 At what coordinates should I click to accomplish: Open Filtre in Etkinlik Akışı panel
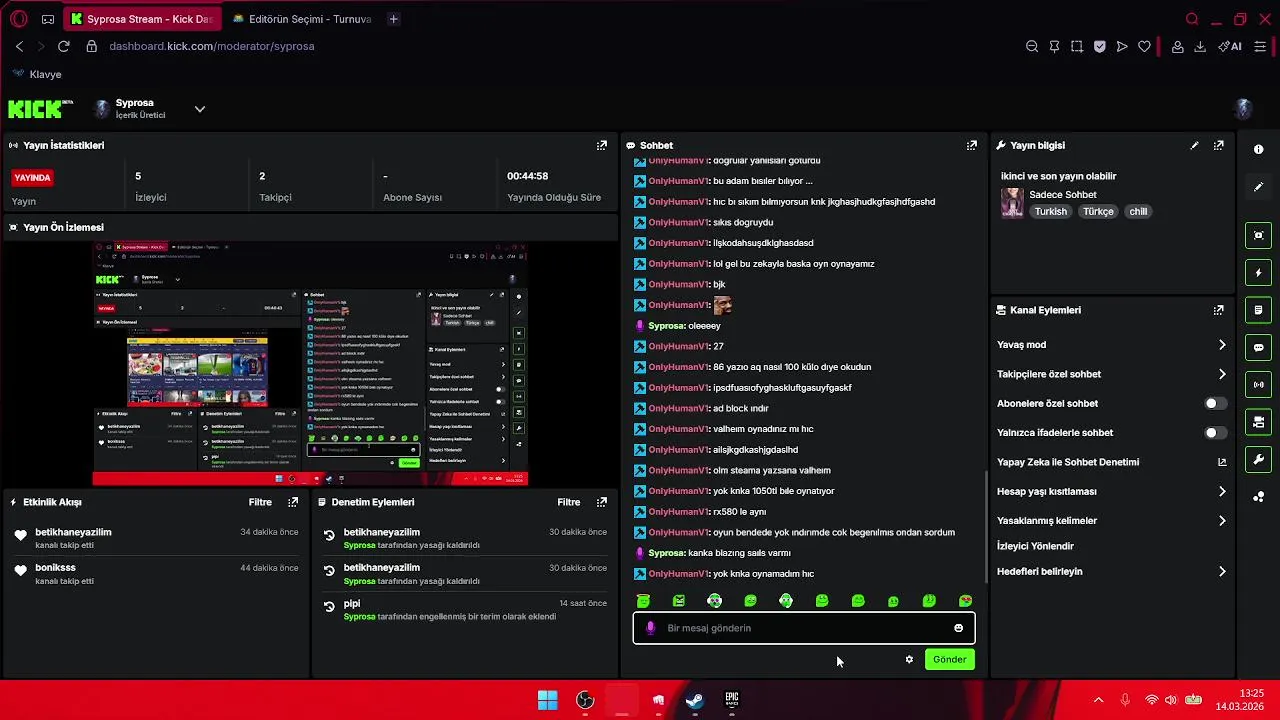click(260, 502)
